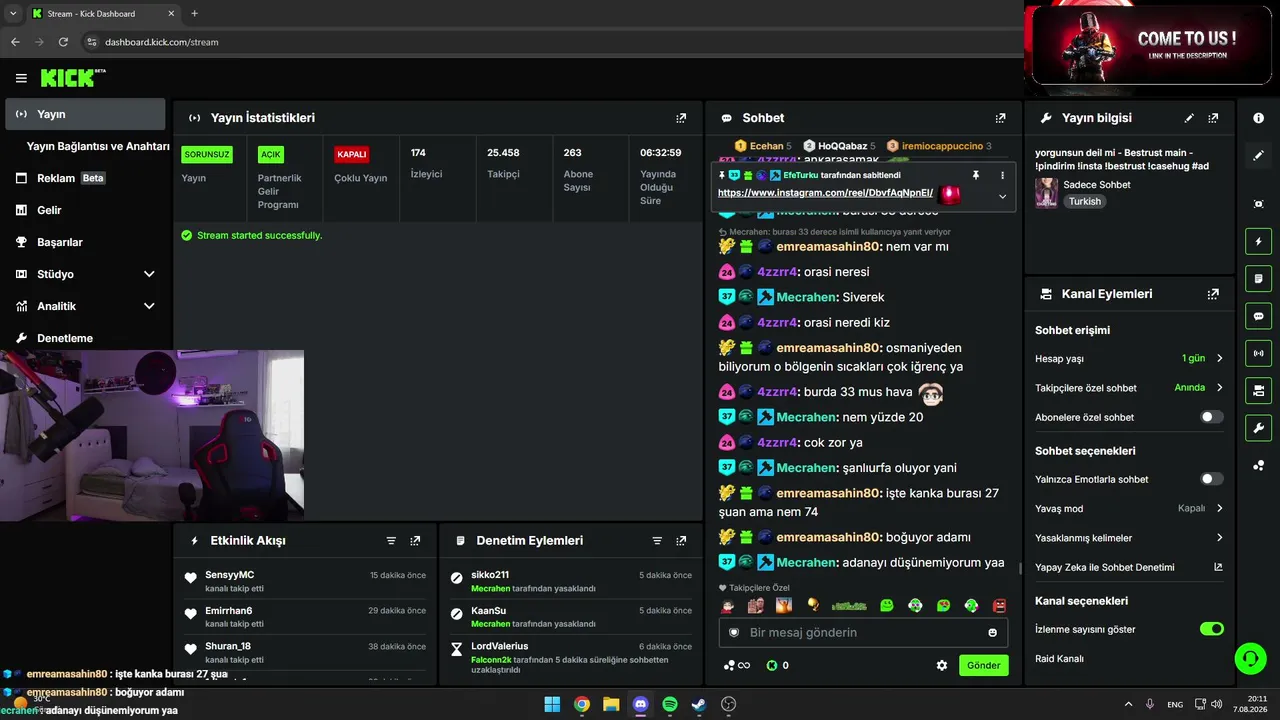Viewport: 1280px width, 720px height.
Task: Click the lightning bolt widget icon in right sidebar
Action: pos(1258,241)
